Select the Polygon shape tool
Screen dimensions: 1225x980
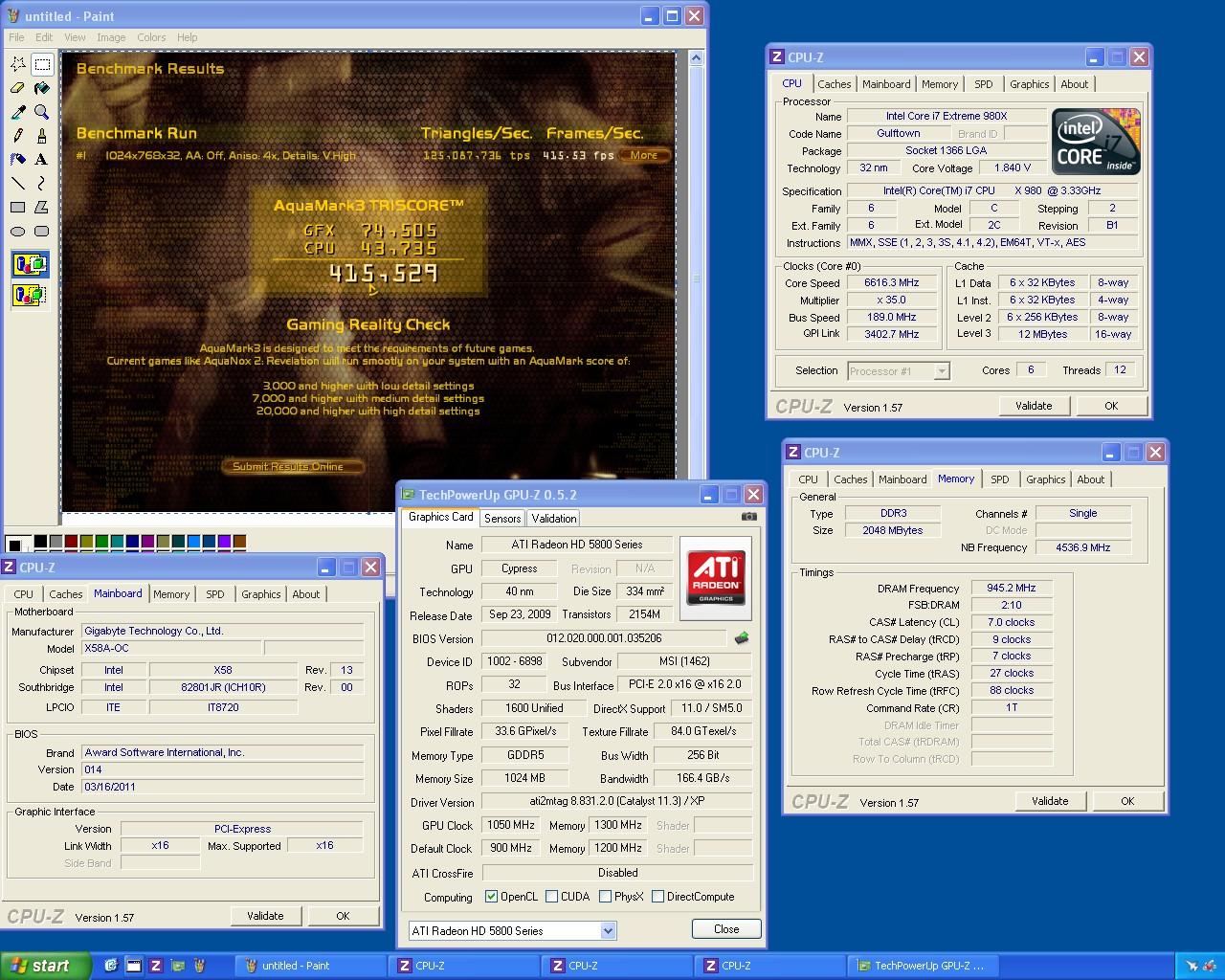[x=42, y=207]
